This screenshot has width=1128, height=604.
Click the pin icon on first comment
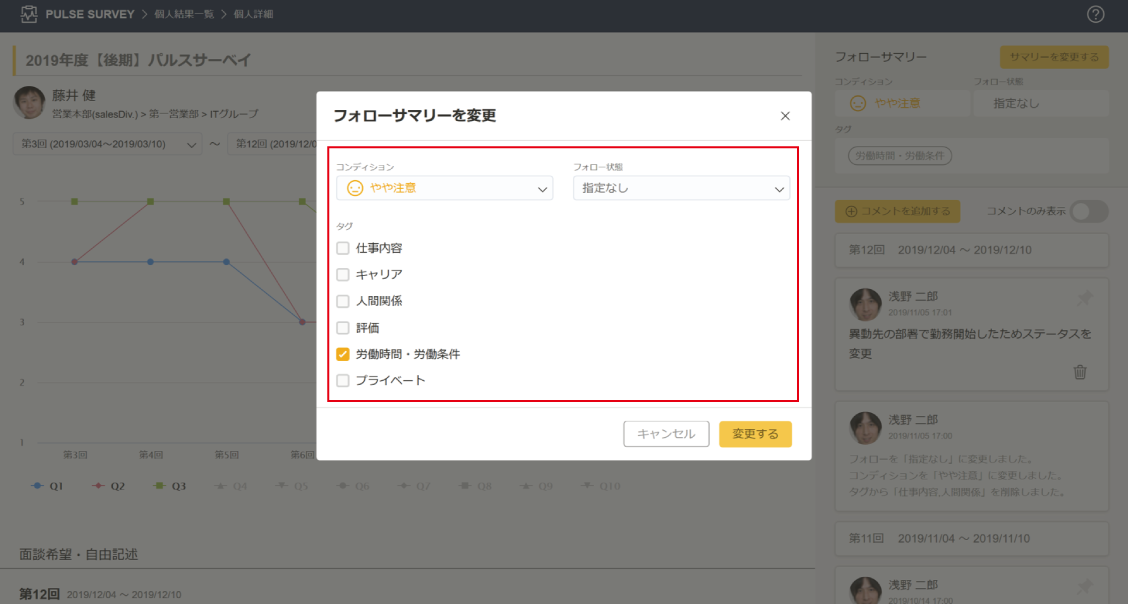tap(1084, 298)
